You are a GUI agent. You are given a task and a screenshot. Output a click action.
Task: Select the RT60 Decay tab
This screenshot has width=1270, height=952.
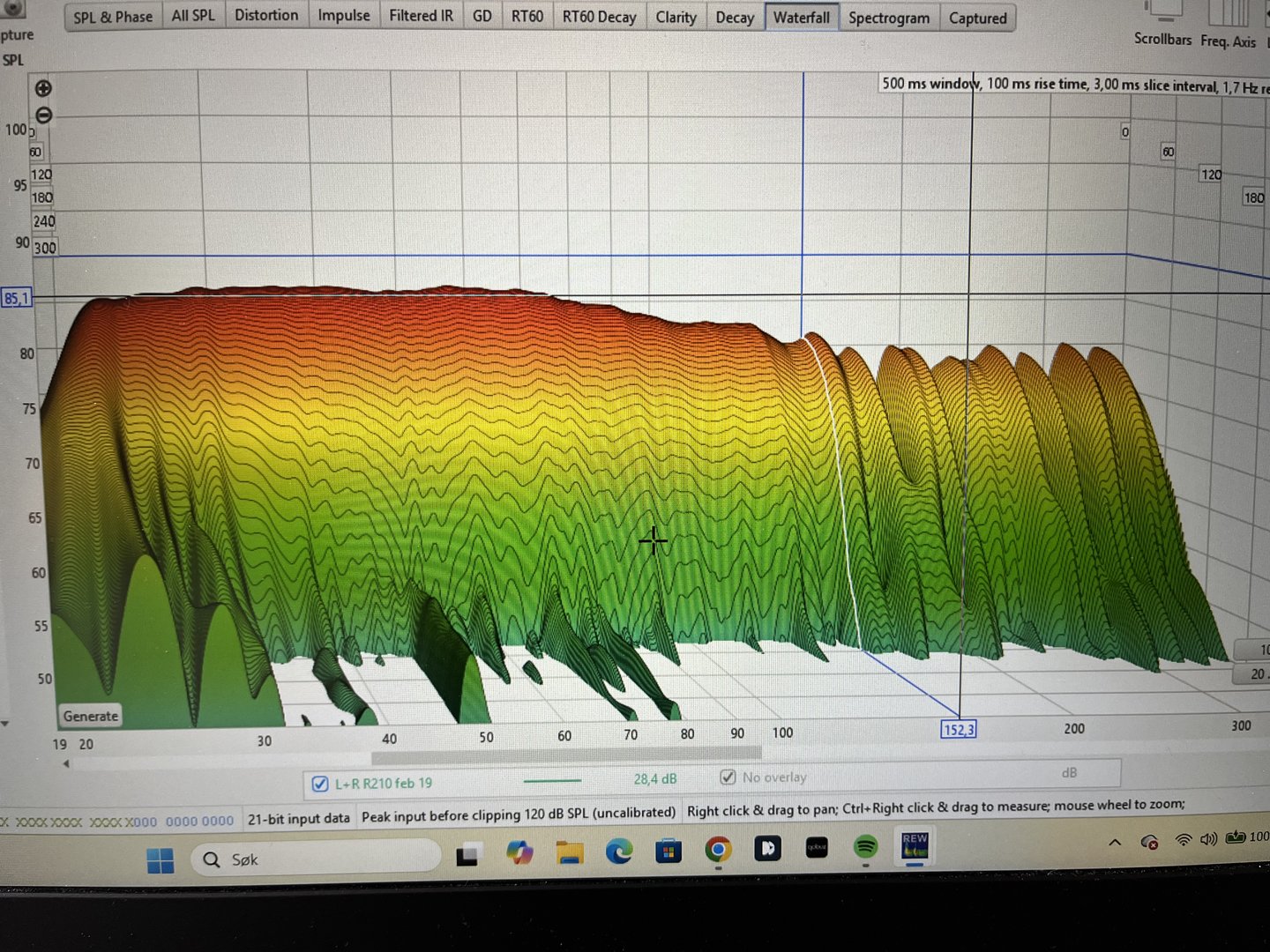click(599, 17)
